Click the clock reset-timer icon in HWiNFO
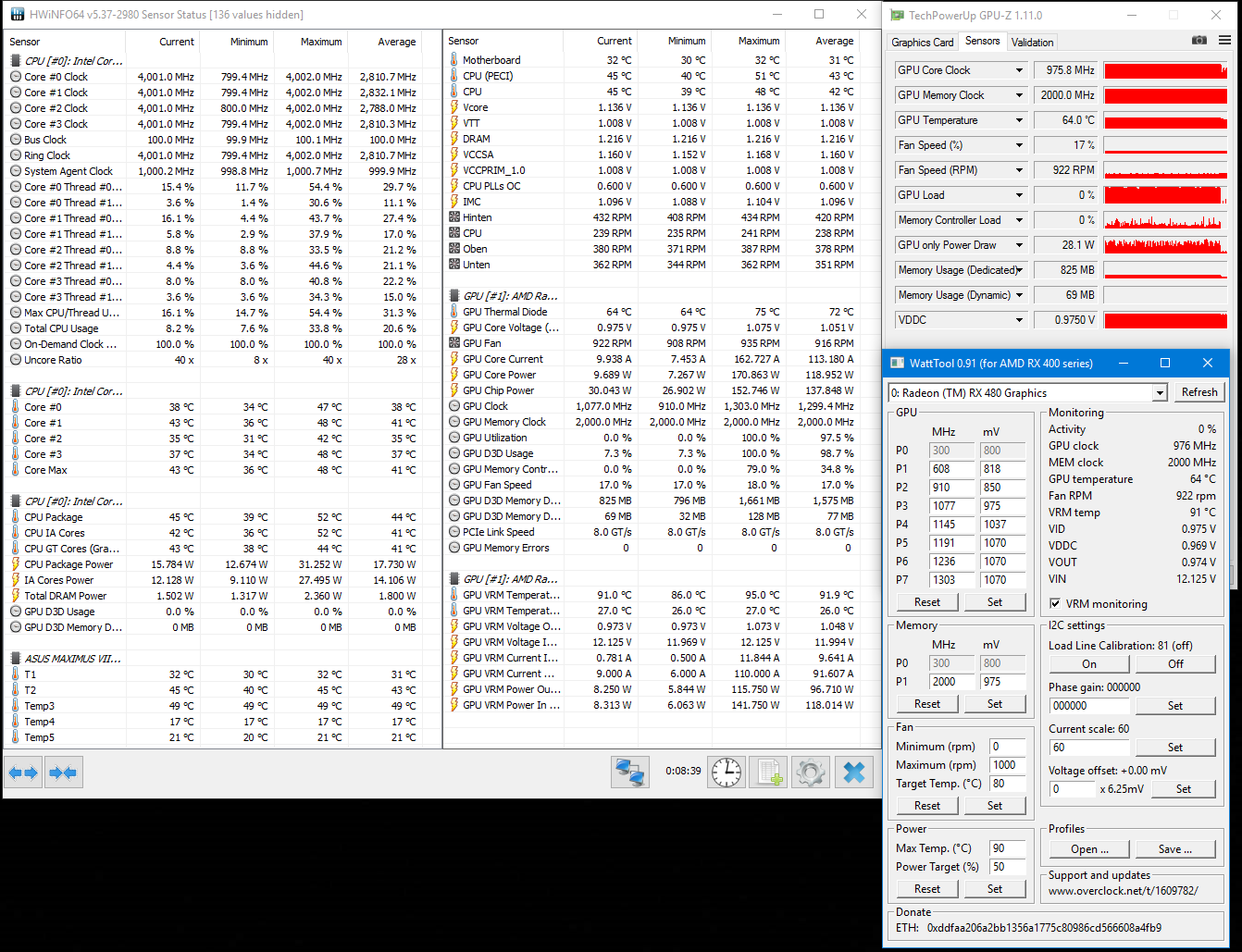 click(727, 772)
